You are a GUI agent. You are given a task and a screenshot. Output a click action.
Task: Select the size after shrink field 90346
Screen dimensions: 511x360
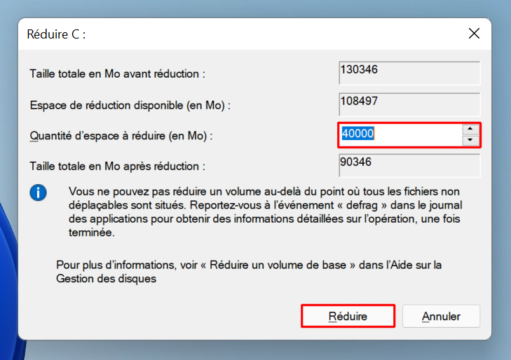[409, 165]
